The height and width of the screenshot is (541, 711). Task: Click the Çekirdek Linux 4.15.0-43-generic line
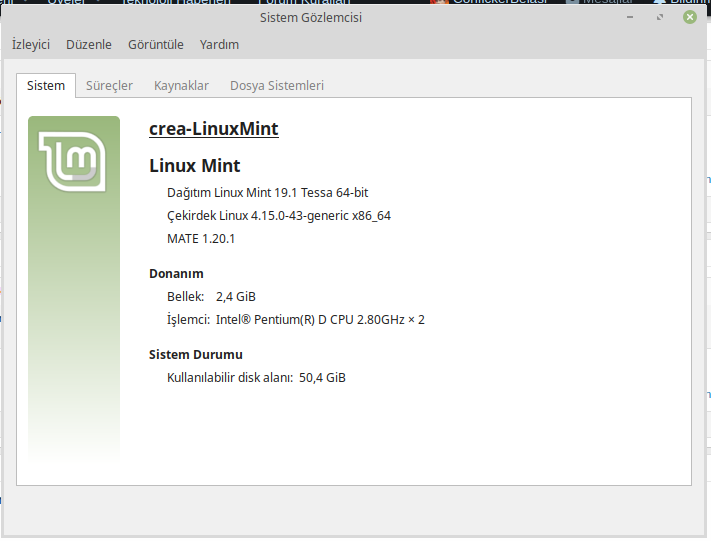(279, 216)
